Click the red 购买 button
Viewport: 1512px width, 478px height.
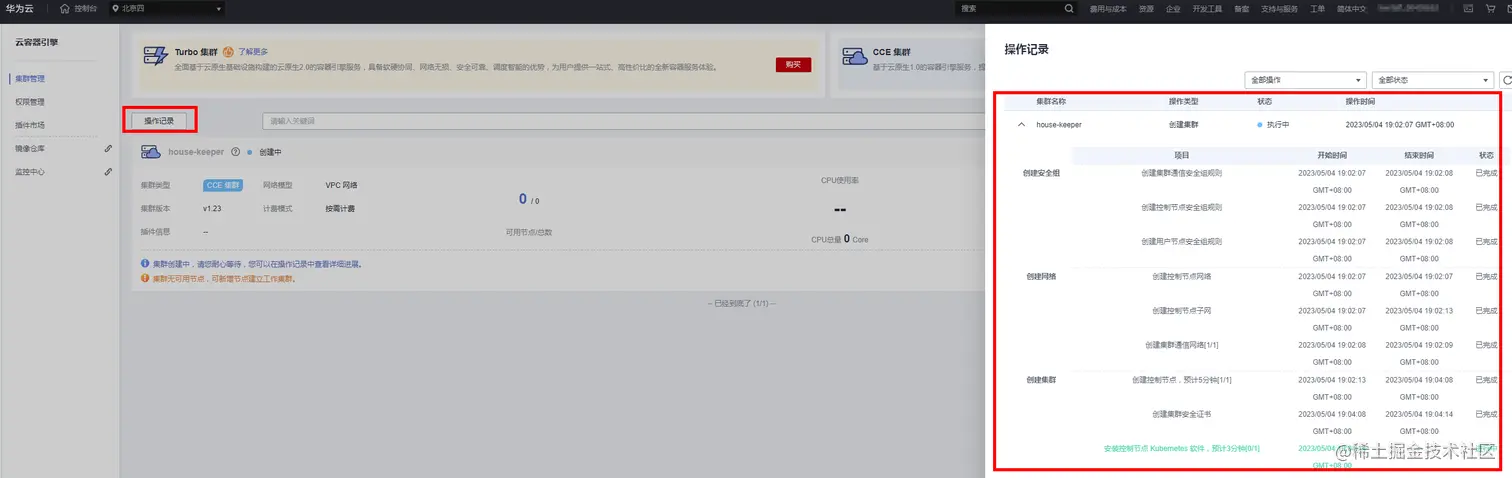point(793,64)
